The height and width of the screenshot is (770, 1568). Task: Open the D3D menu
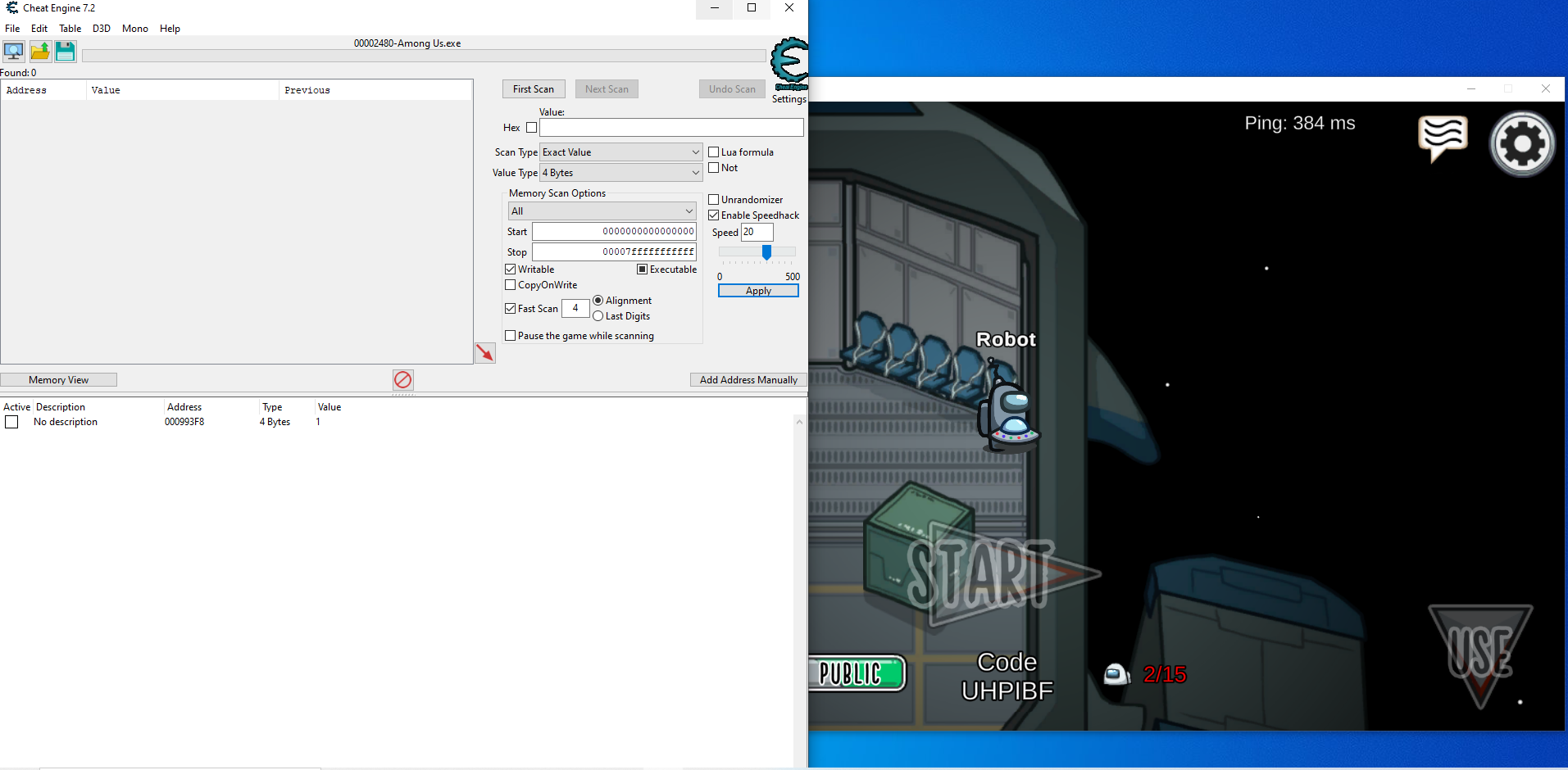tap(101, 28)
